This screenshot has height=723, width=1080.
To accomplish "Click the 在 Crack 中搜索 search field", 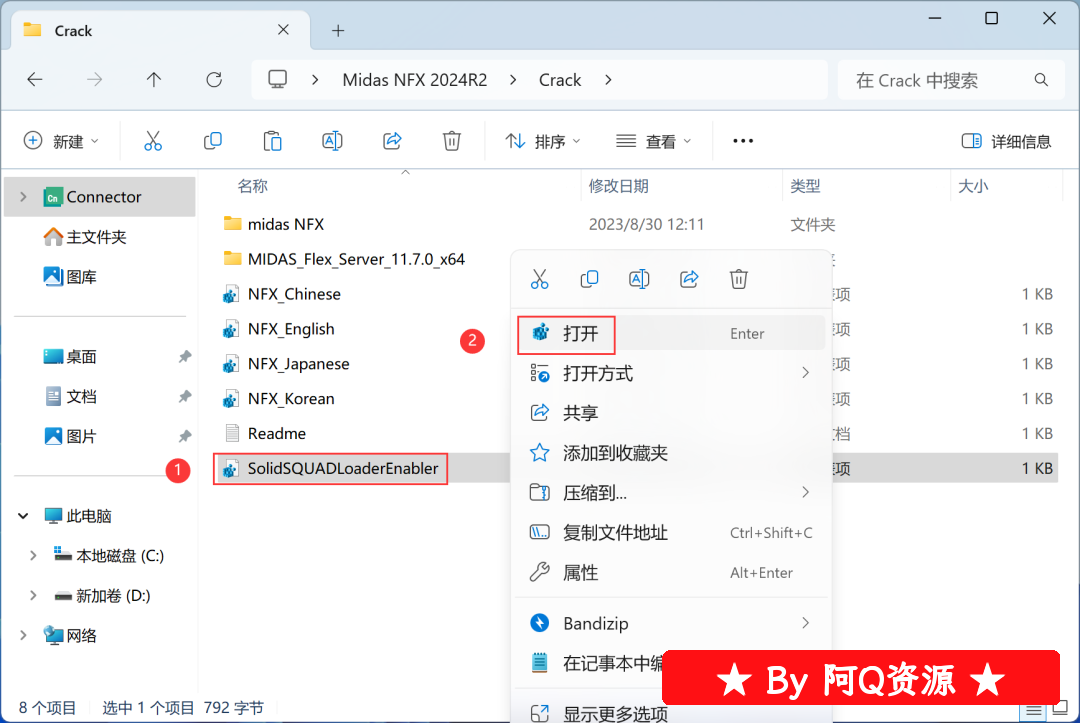I will [x=951, y=81].
